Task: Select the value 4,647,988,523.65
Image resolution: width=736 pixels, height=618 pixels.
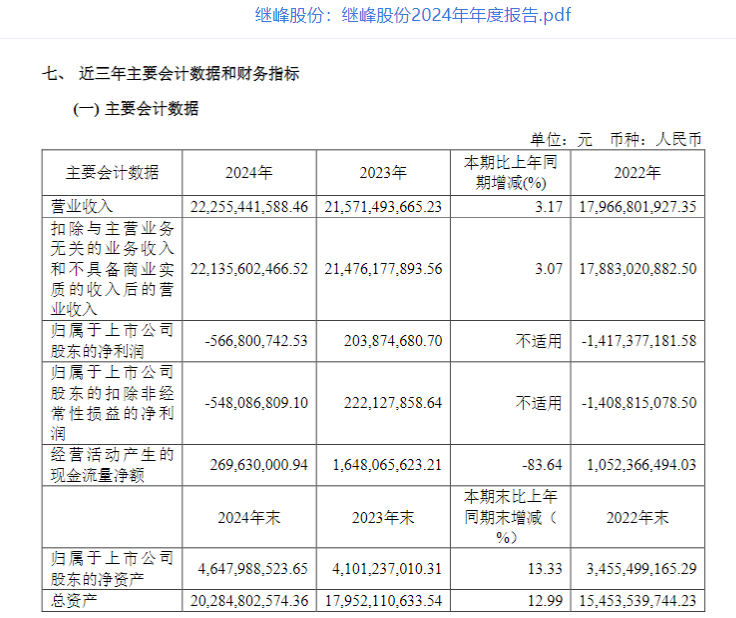Action: [253, 569]
